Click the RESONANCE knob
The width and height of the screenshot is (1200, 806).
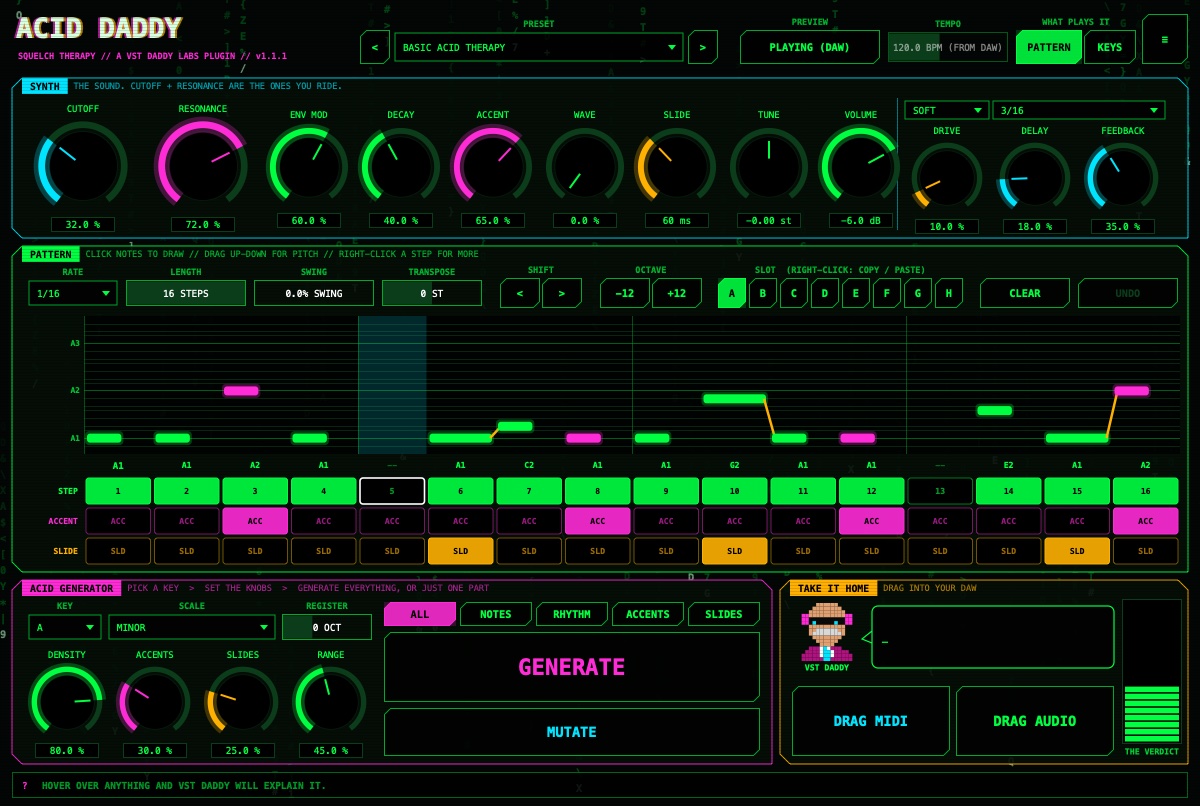[202, 166]
